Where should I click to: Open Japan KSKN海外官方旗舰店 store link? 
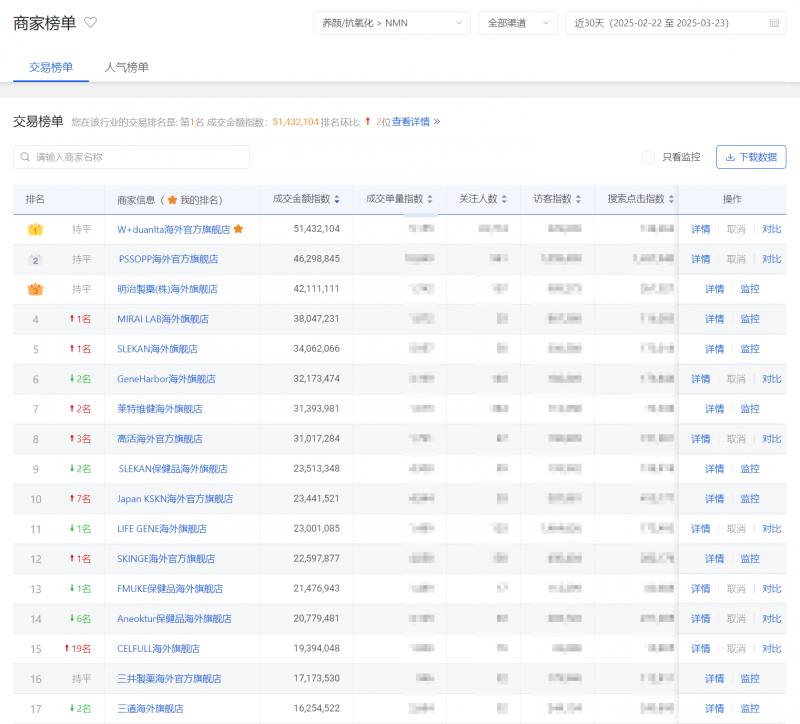point(175,499)
